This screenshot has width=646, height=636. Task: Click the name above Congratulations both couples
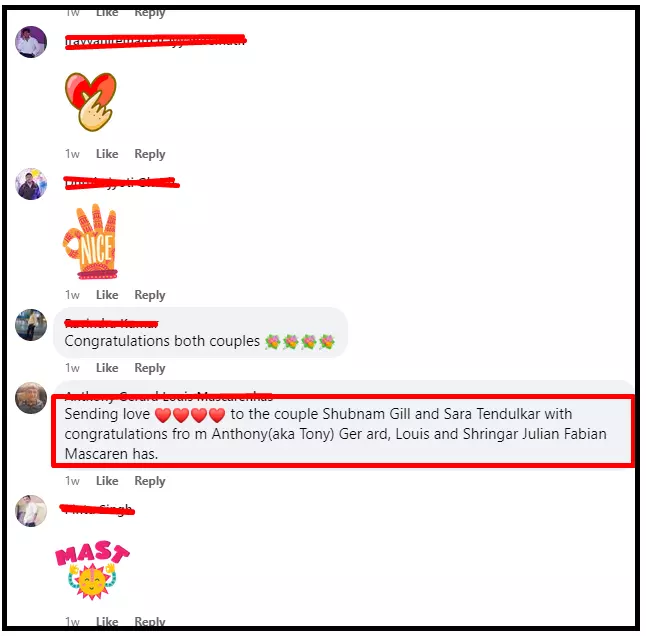(111, 323)
